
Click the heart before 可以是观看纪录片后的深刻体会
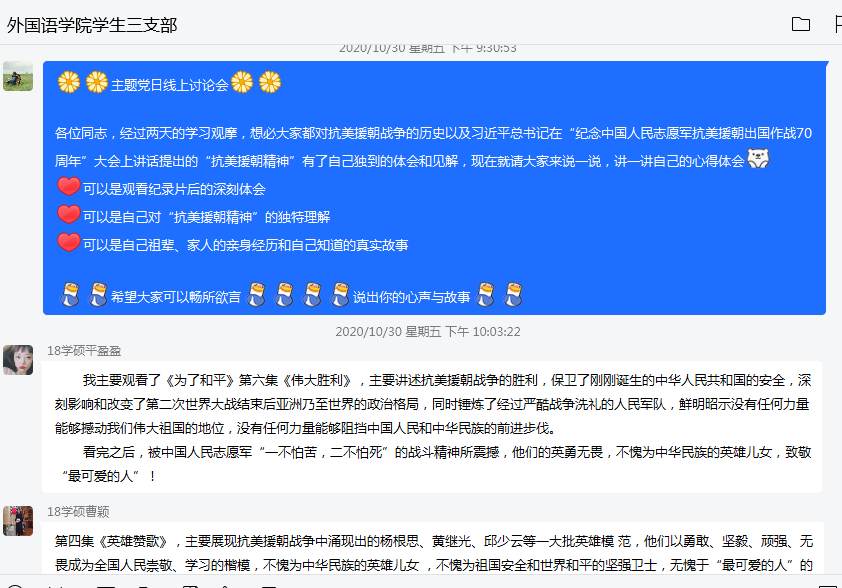68,187
